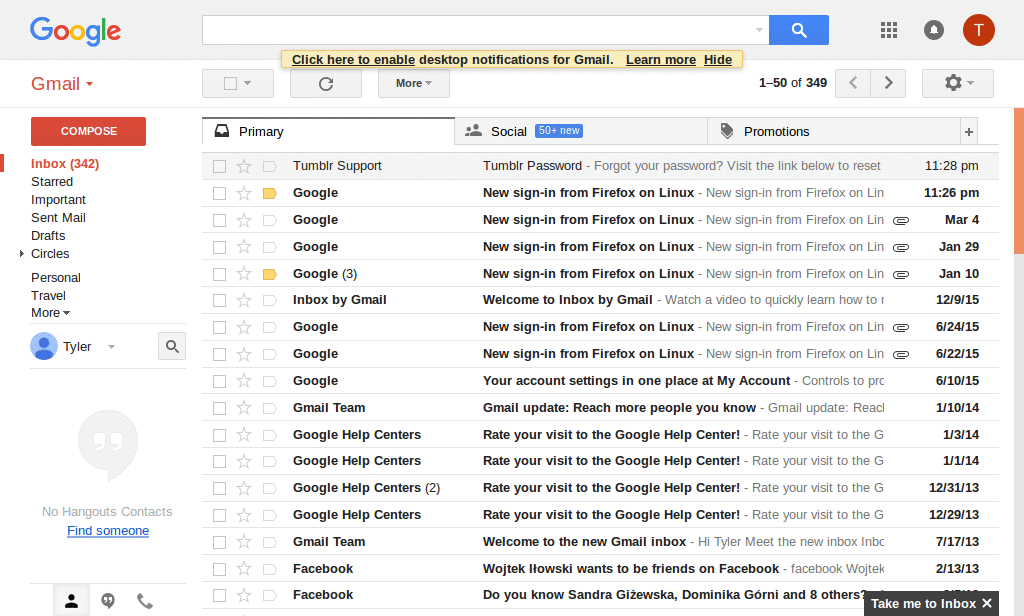Open the Starred folder
The width and height of the screenshot is (1024, 616).
point(52,182)
